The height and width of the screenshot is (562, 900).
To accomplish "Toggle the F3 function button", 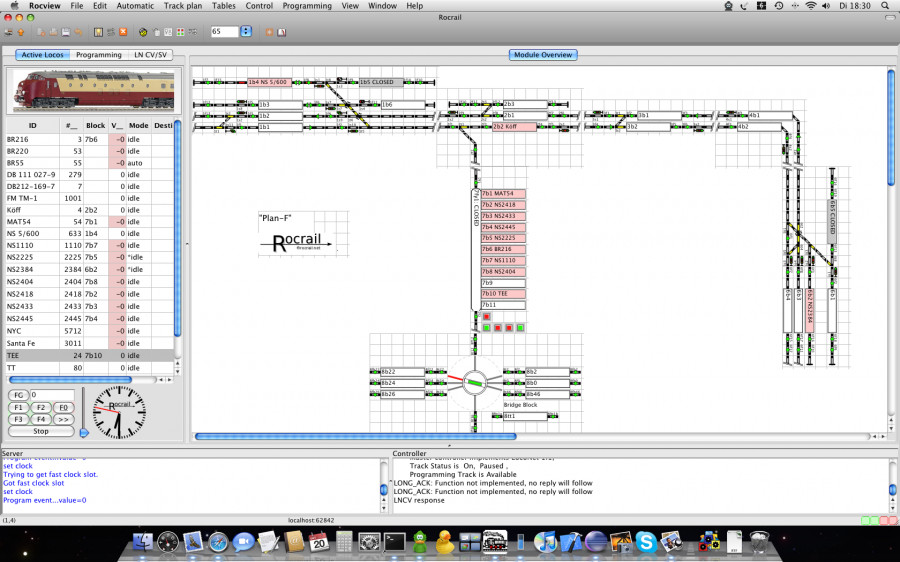I will pyautogui.click(x=18, y=419).
